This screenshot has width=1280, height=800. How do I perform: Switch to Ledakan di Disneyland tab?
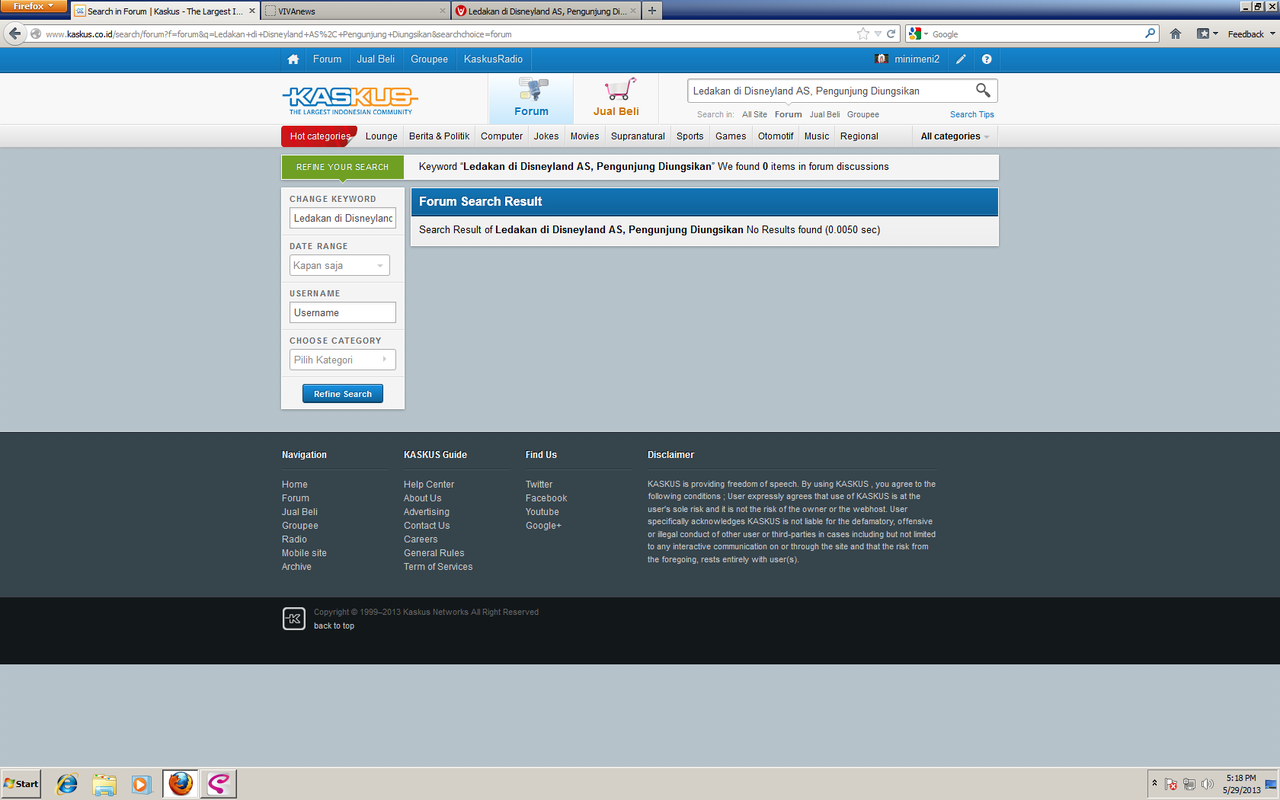point(545,11)
